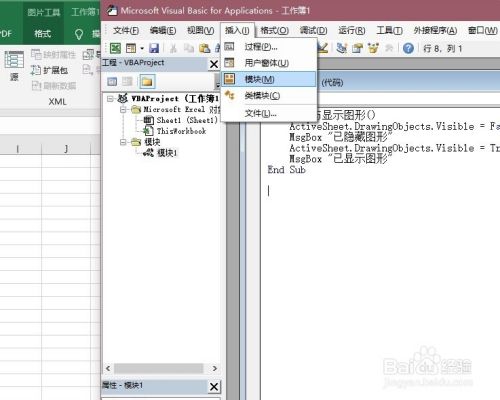Open dropdown arrow beside Insert UserForm icon
Screen dimensions: 500x400
pos(142,49)
